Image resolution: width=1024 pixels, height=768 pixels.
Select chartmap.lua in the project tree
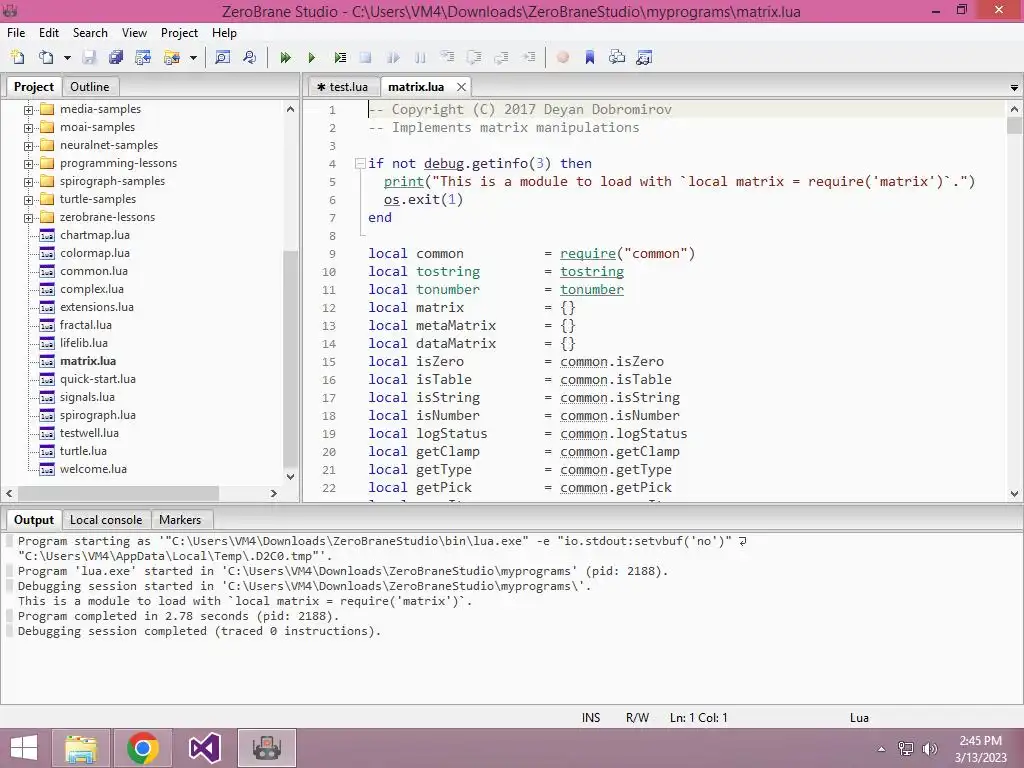pos(95,235)
